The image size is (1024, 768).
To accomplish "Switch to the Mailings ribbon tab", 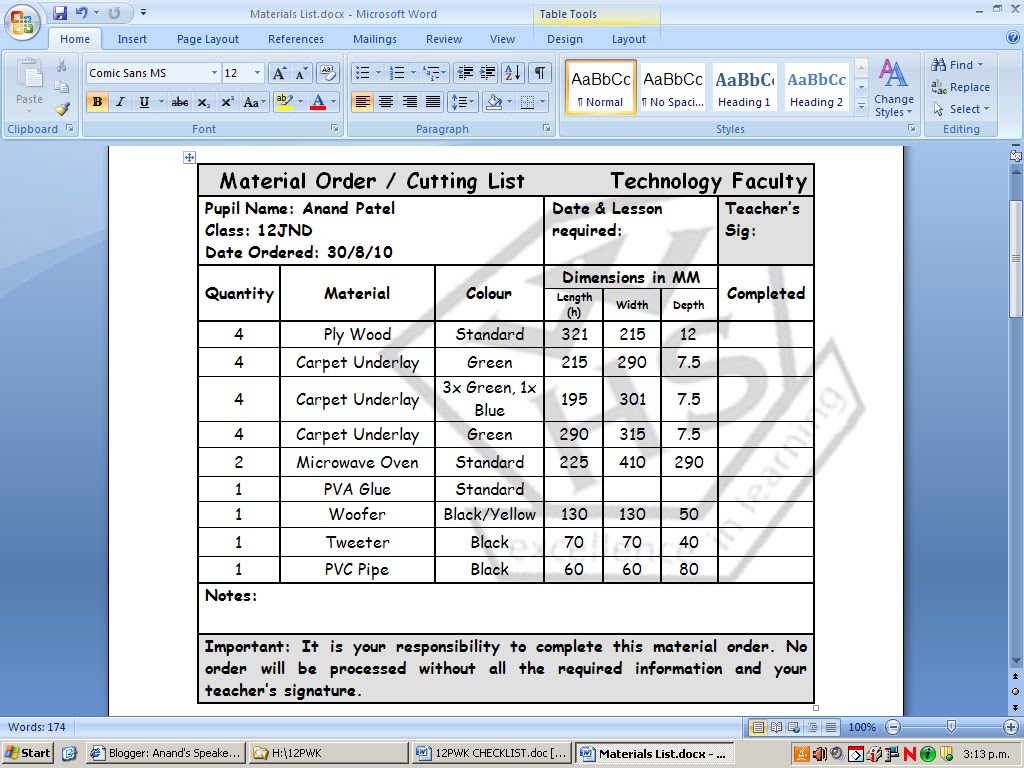I will pyautogui.click(x=374, y=39).
